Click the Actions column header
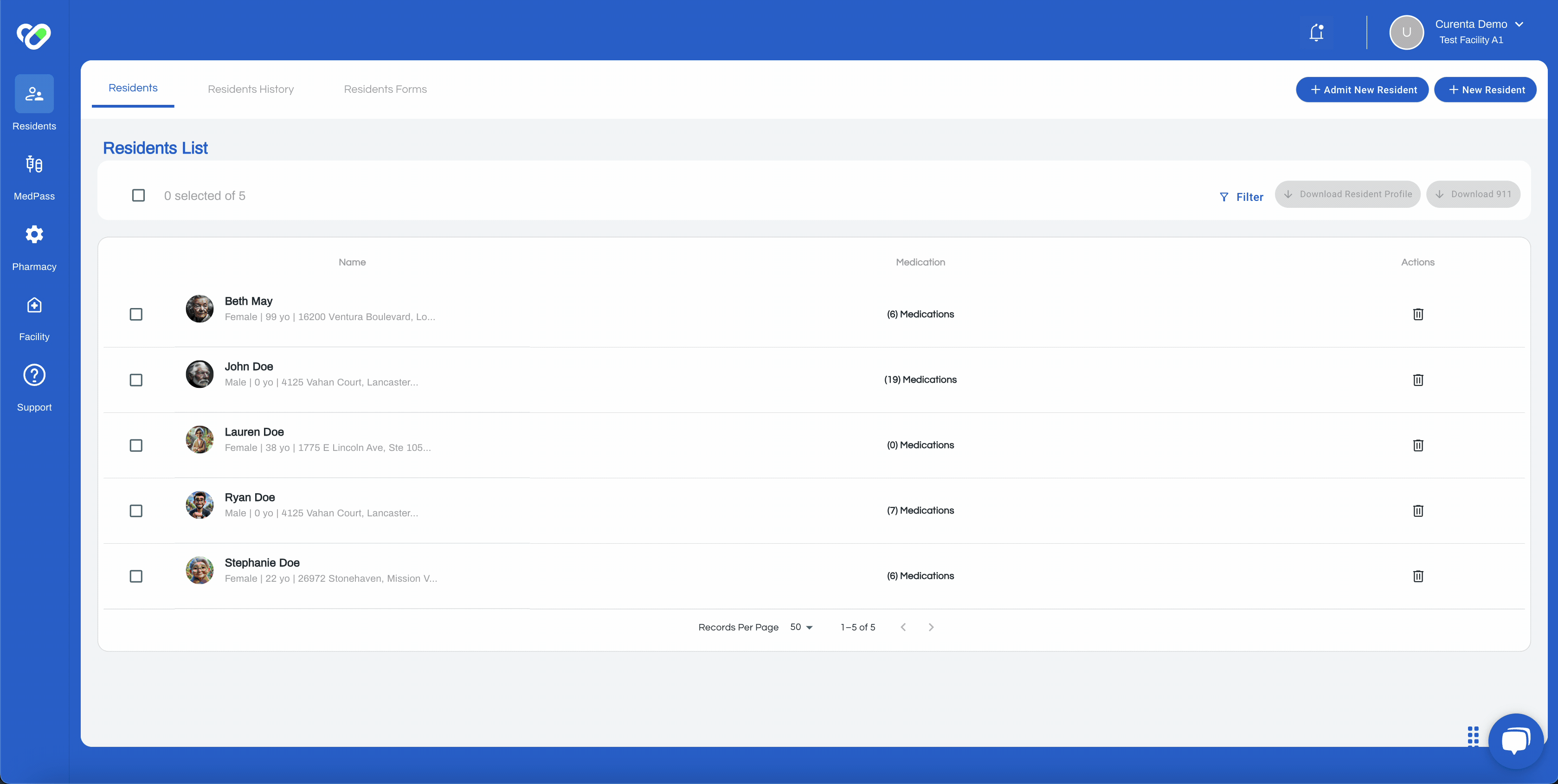The image size is (1558, 784). click(1418, 262)
